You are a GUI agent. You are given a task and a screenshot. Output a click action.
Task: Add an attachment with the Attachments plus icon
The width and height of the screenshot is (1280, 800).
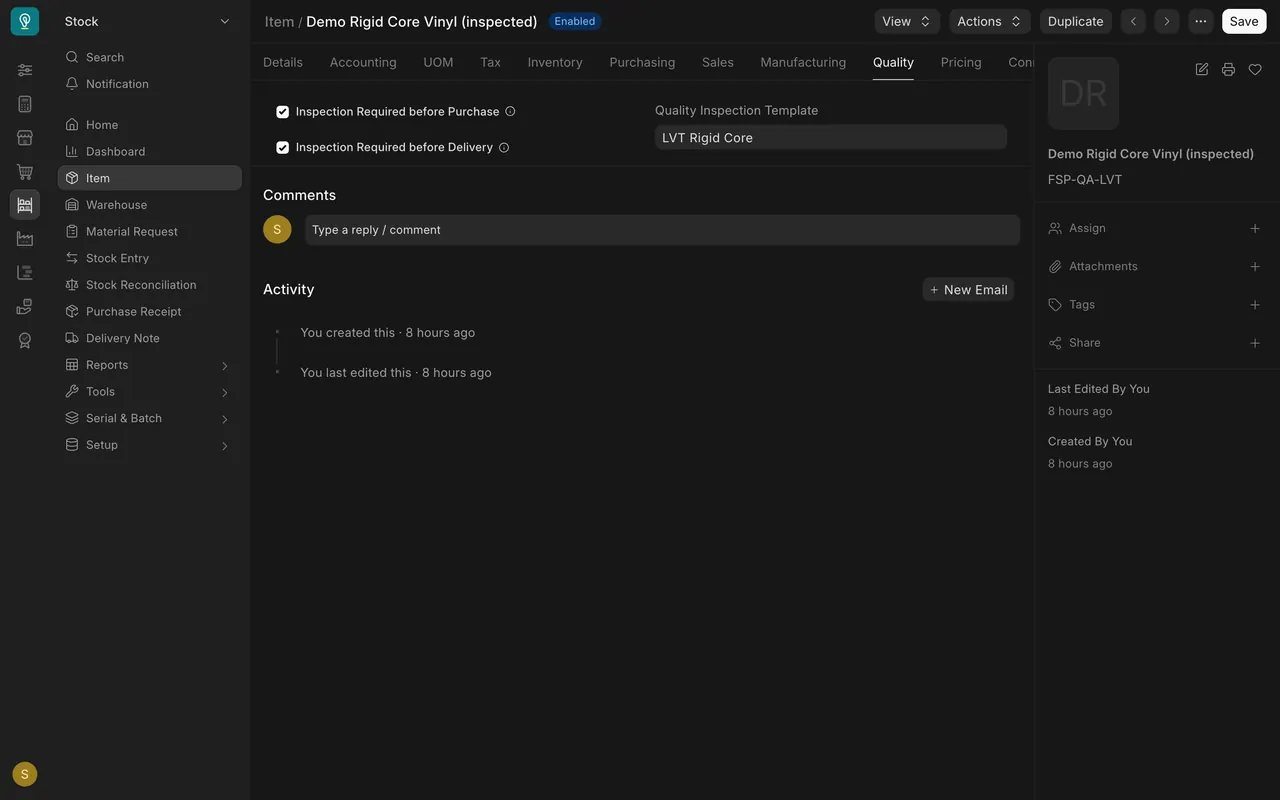coord(1255,267)
